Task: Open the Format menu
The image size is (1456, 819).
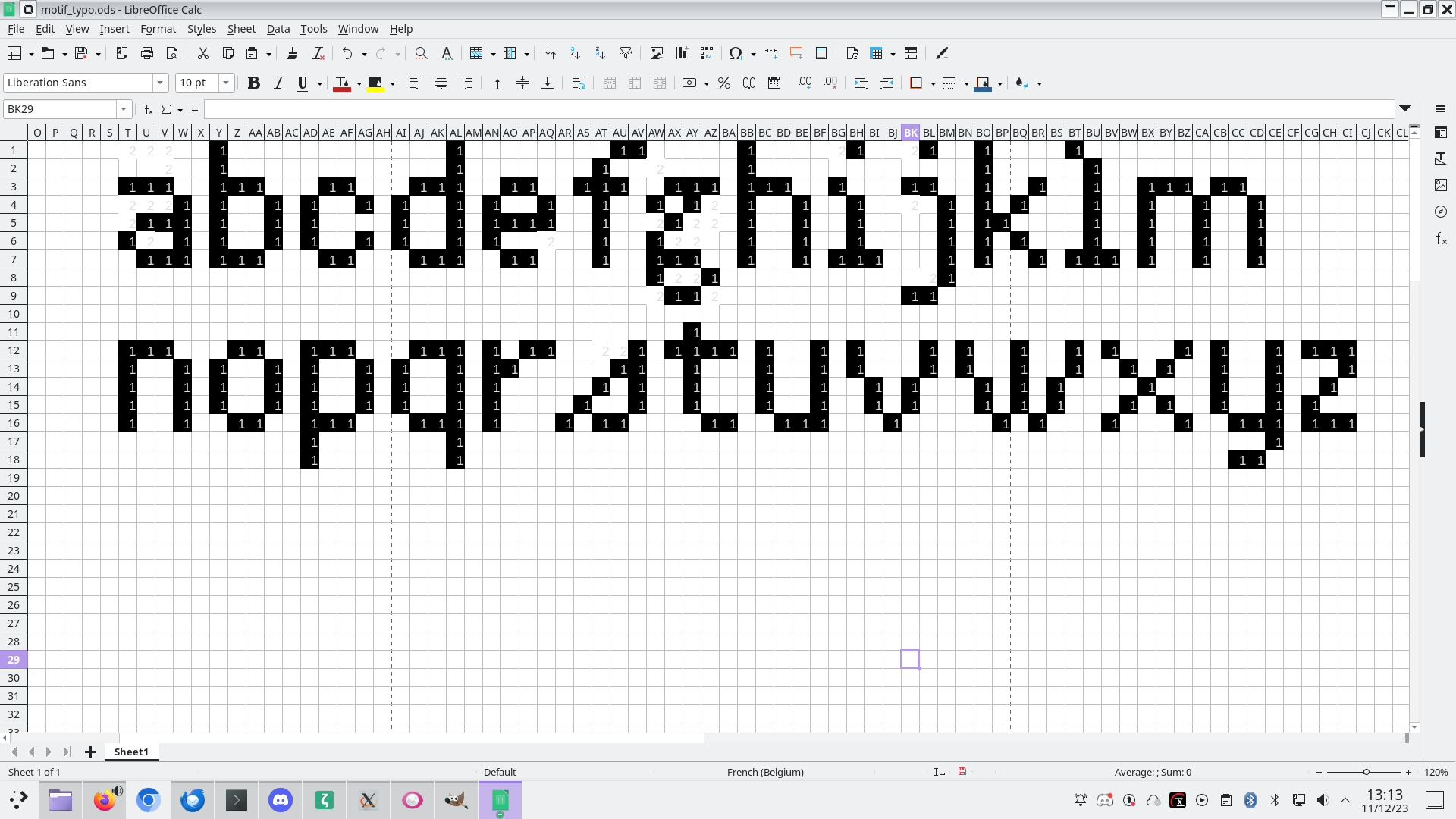Action: pos(158,29)
